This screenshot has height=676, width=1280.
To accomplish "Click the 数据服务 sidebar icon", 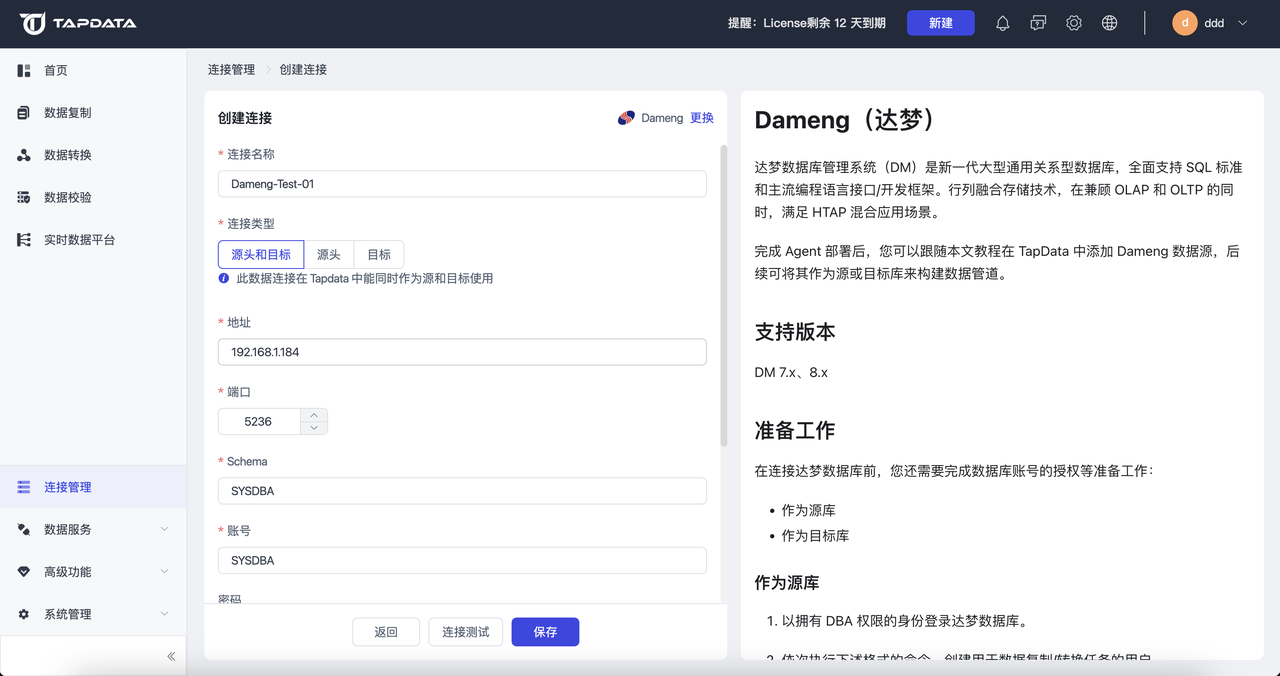I will coord(24,529).
